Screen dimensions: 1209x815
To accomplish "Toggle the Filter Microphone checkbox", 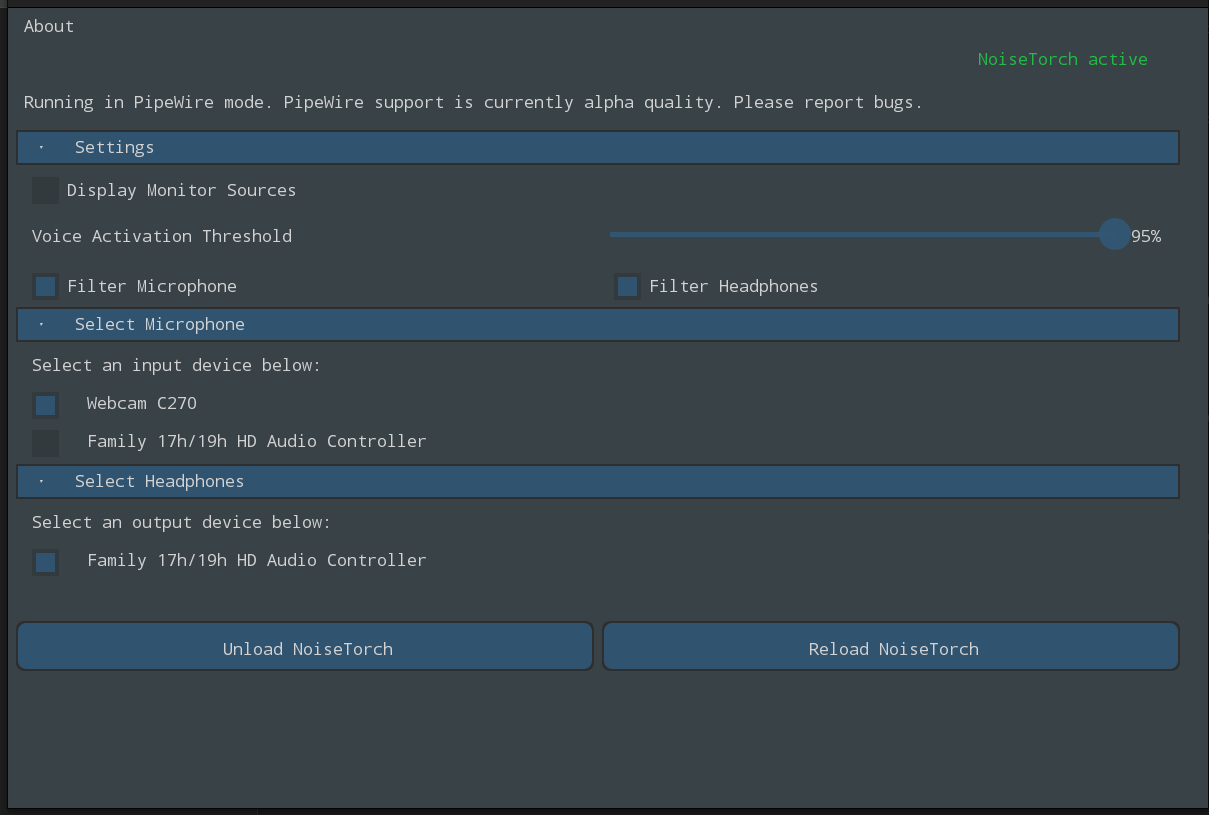I will coord(45,287).
